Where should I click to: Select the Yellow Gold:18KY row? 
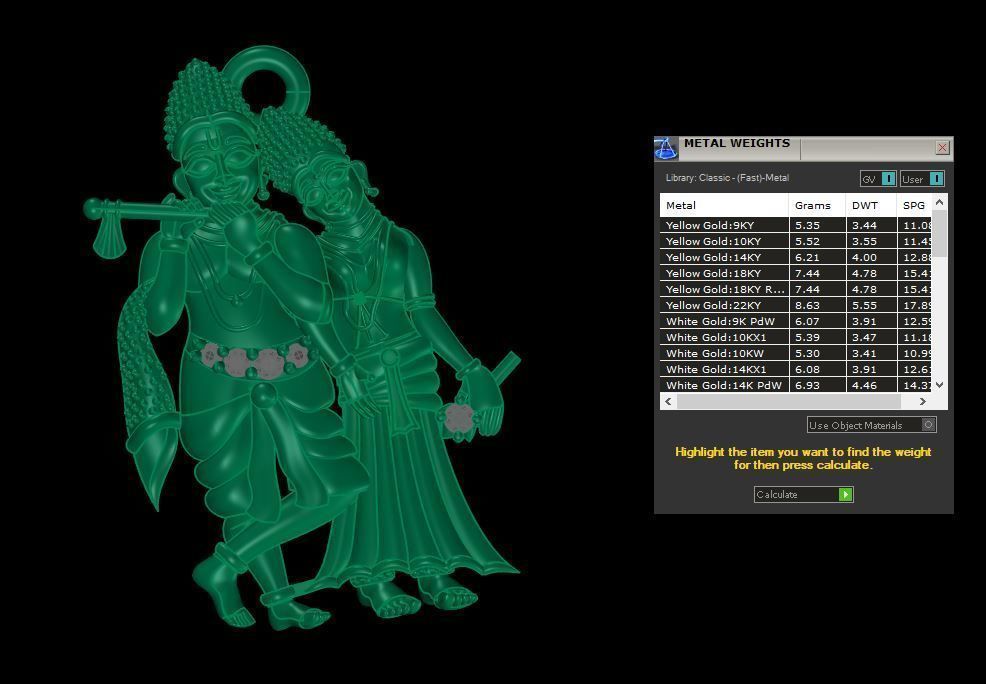coord(795,273)
